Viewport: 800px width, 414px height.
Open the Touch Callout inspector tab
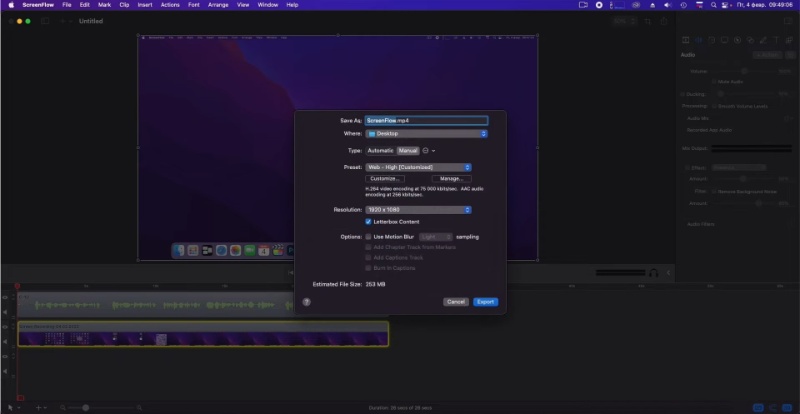(x=750, y=40)
